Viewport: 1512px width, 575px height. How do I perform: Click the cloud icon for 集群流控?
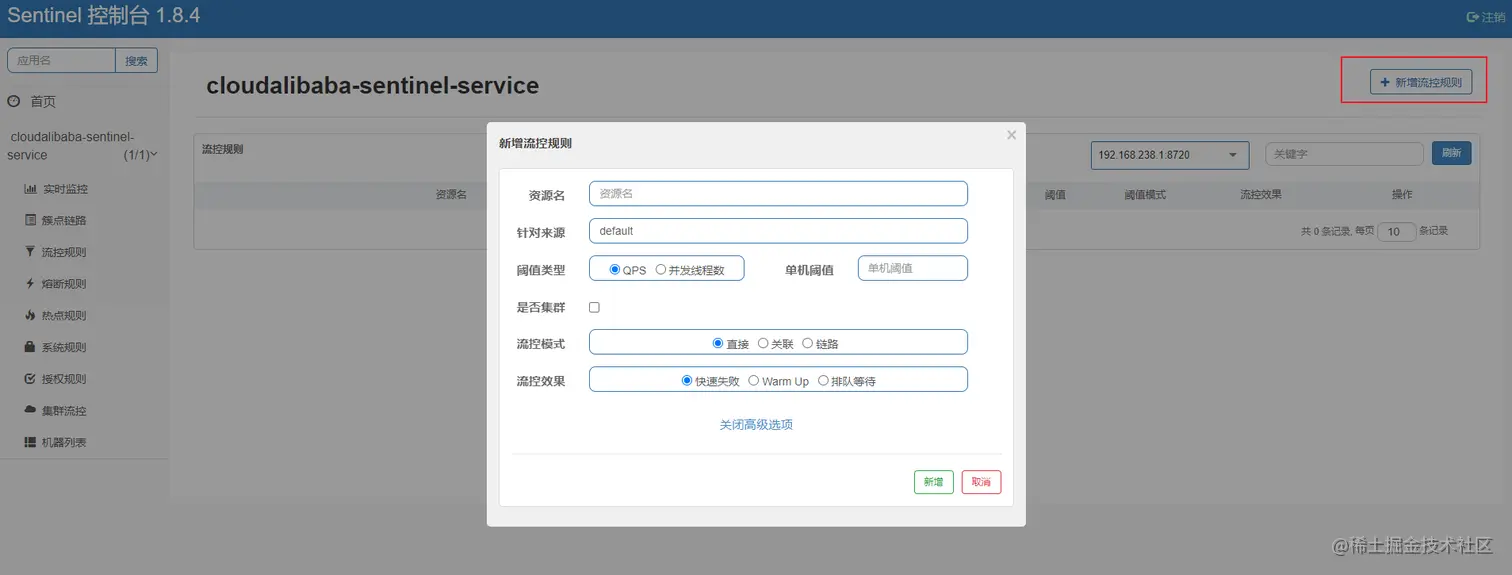[x=31, y=410]
